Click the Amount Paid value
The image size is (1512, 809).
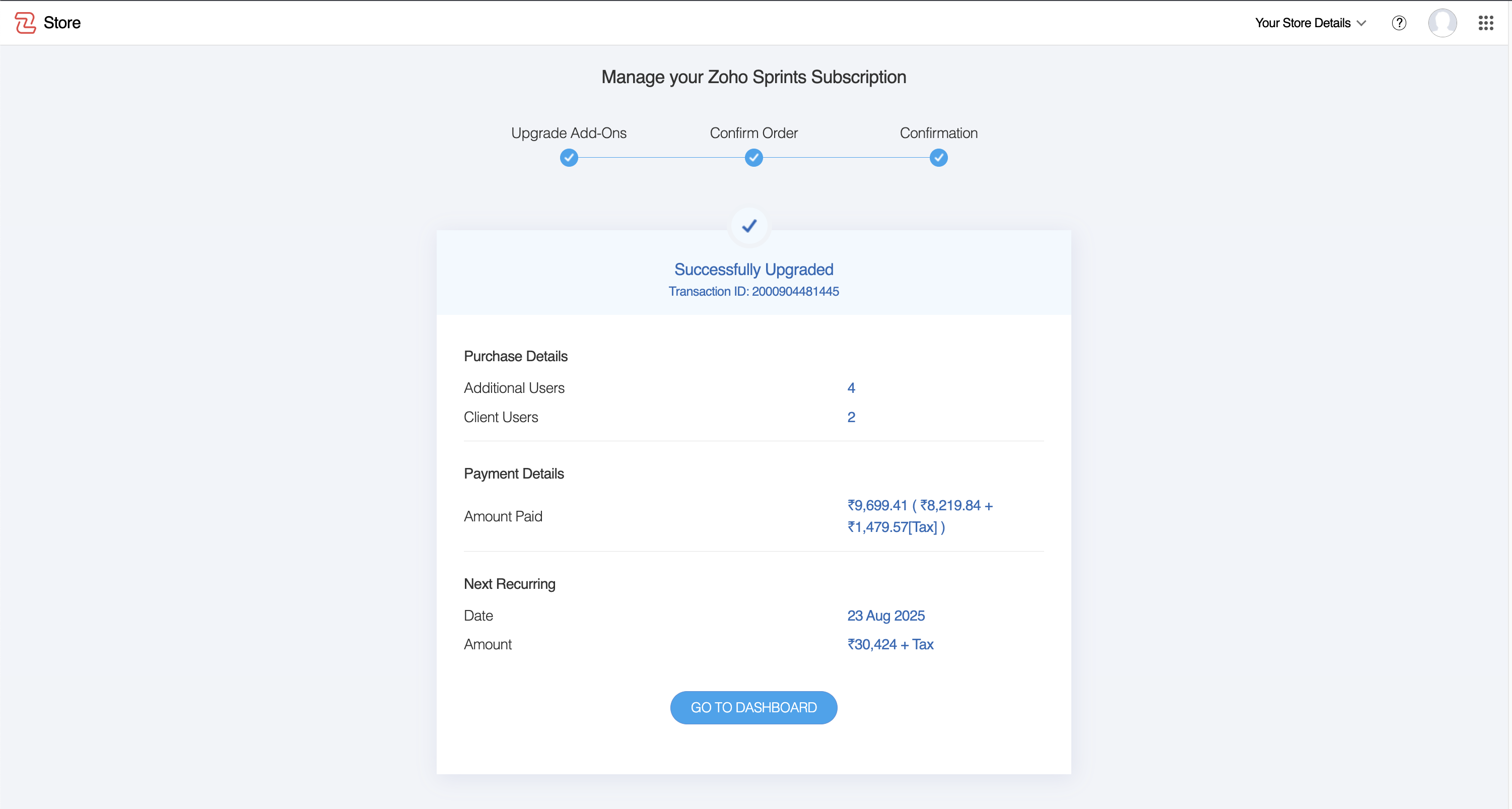pos(920,516)
